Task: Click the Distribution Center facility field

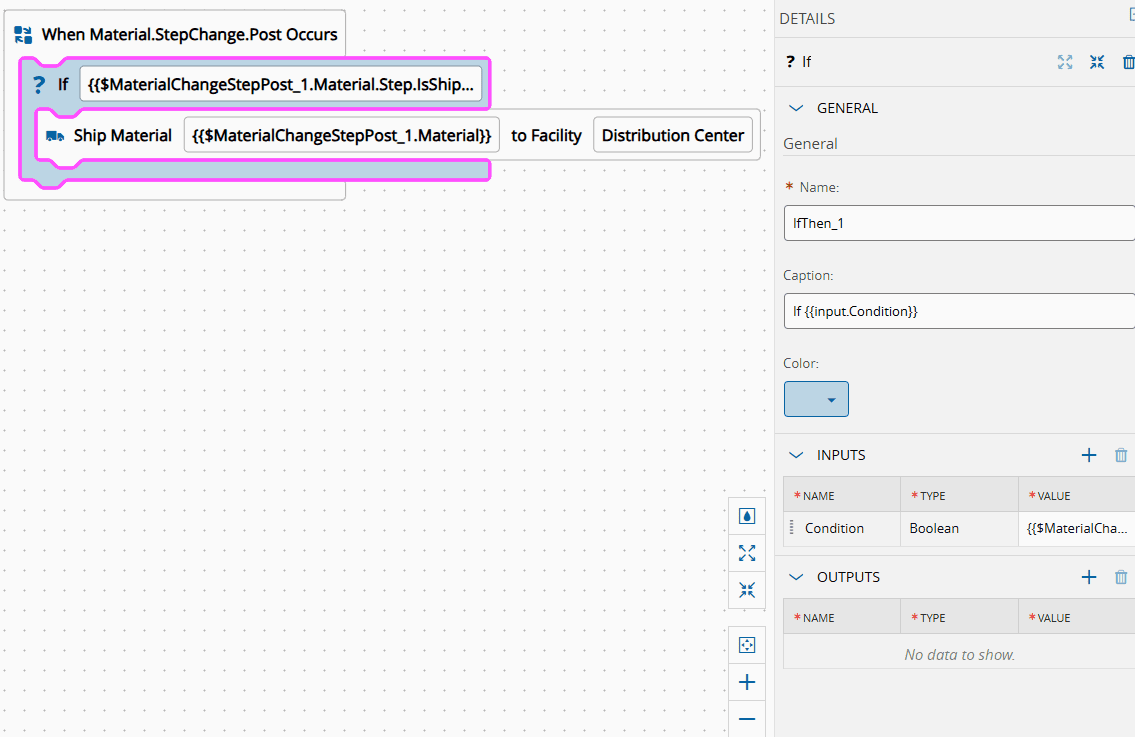Action: [672, 135]
